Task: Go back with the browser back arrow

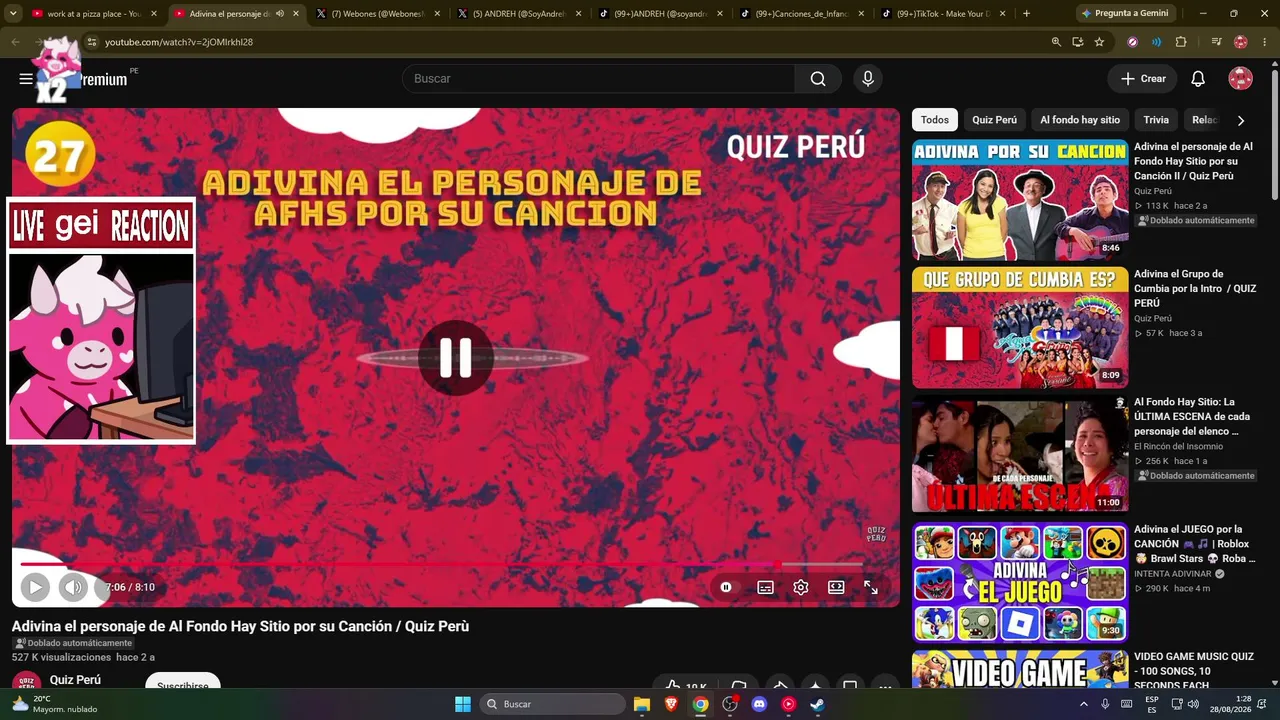Action: coord(15,42)
